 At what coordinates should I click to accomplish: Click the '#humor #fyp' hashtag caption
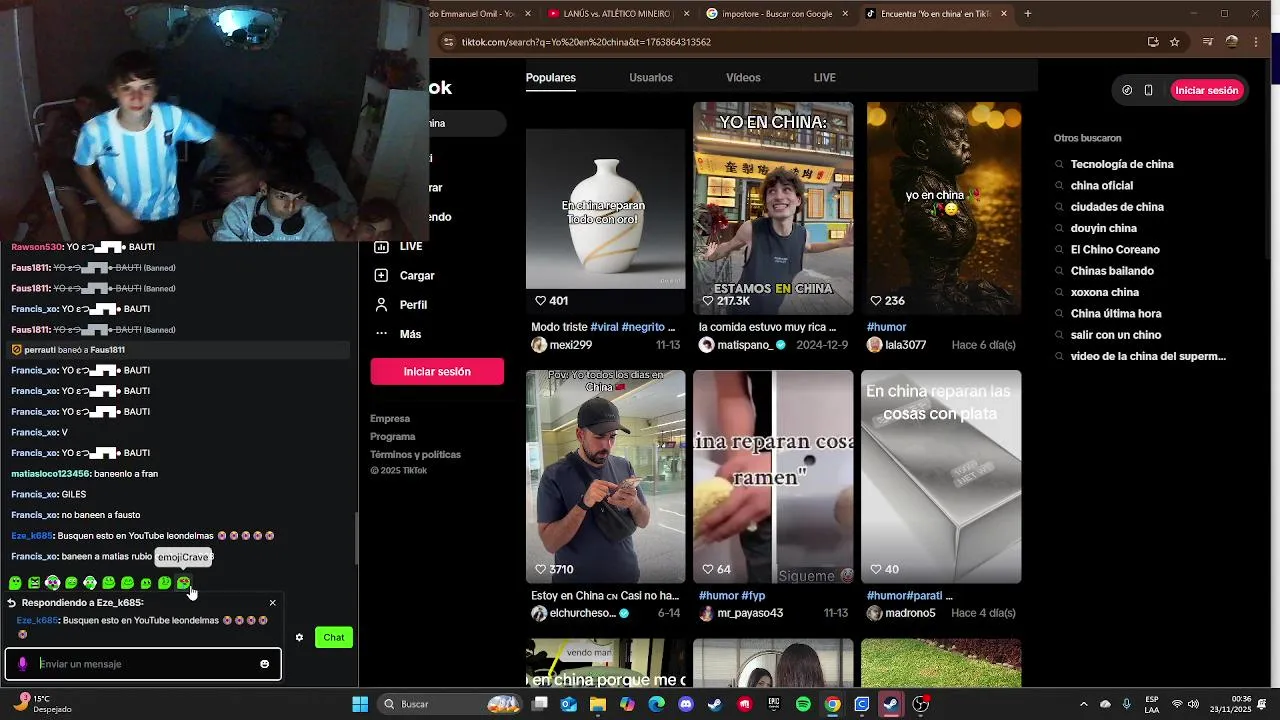[732, 596]
